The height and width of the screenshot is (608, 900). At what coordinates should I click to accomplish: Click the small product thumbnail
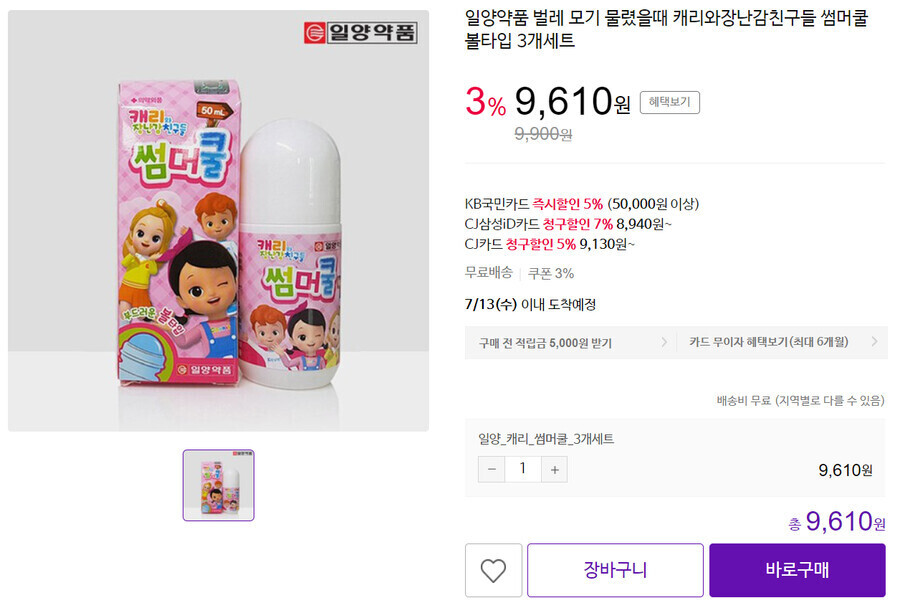click(218, 486)
